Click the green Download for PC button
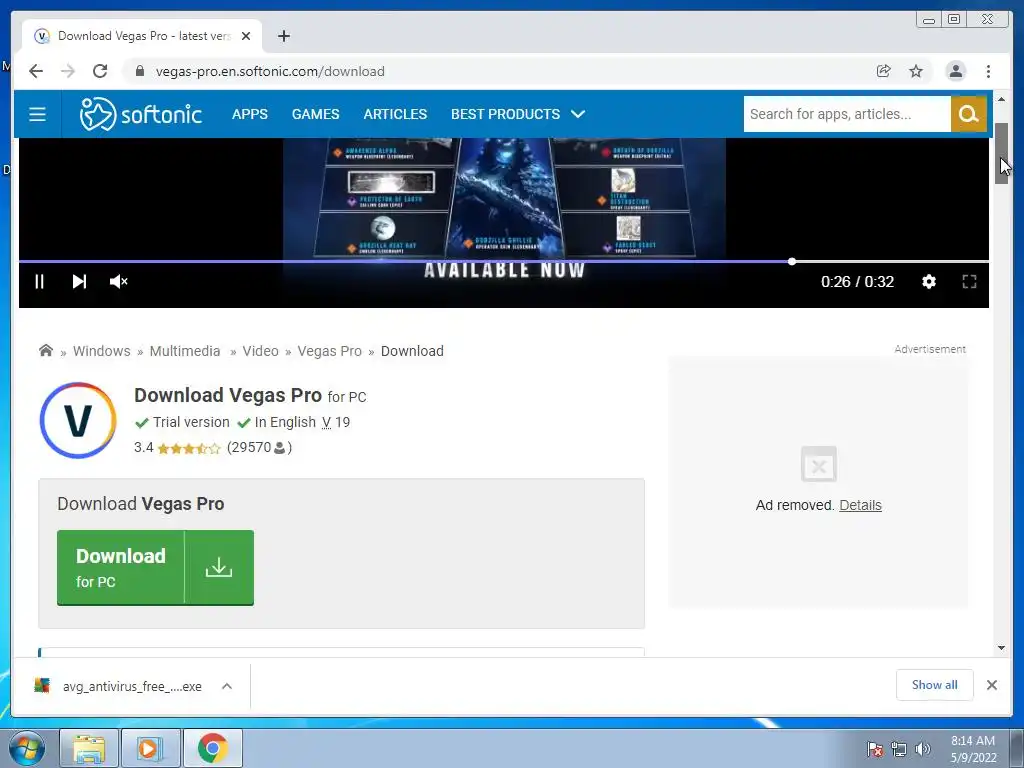Image resolution: width=1024 pixels, height=768 pixels. tap(155, 568)
